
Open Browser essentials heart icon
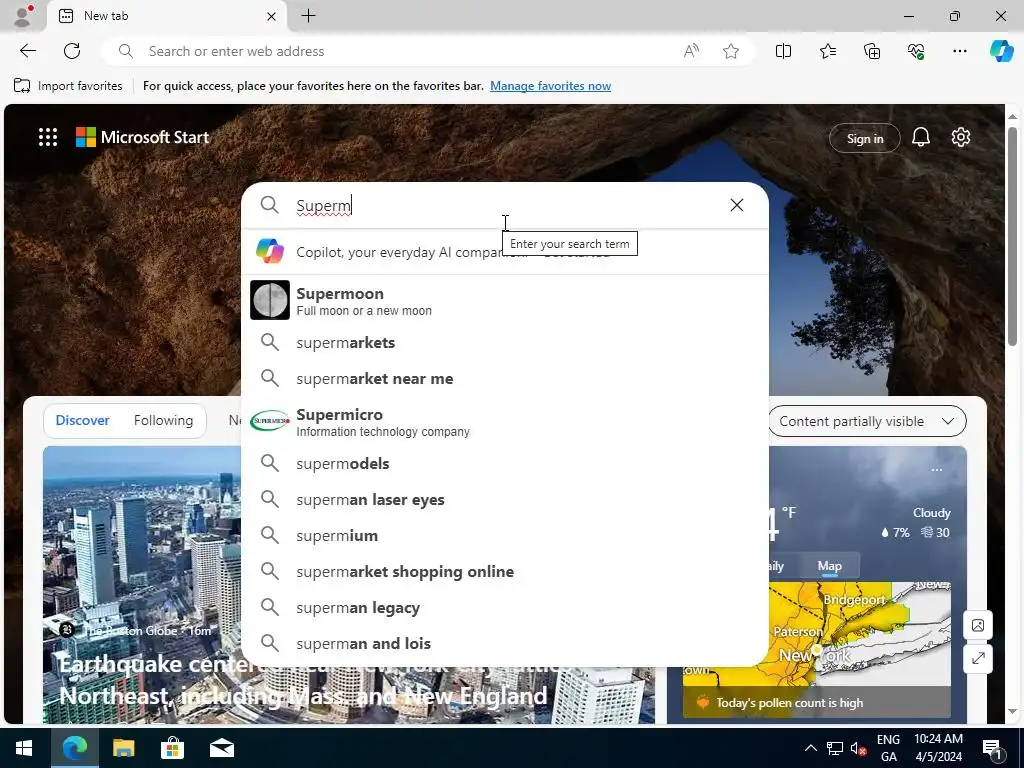coord(916,51)
